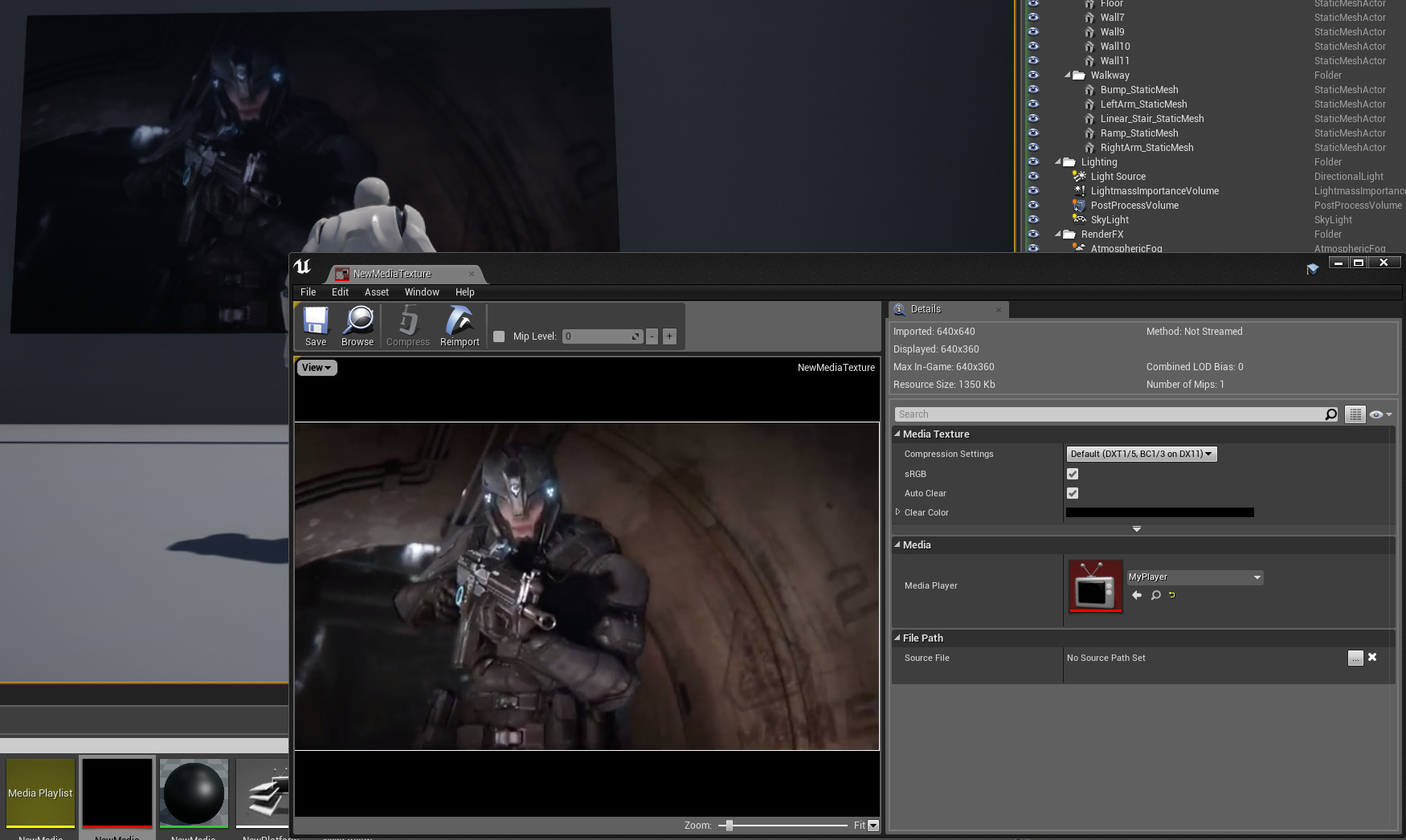Expand the Clear Color property
1406x840 pixels.
[x=898, y=512]
